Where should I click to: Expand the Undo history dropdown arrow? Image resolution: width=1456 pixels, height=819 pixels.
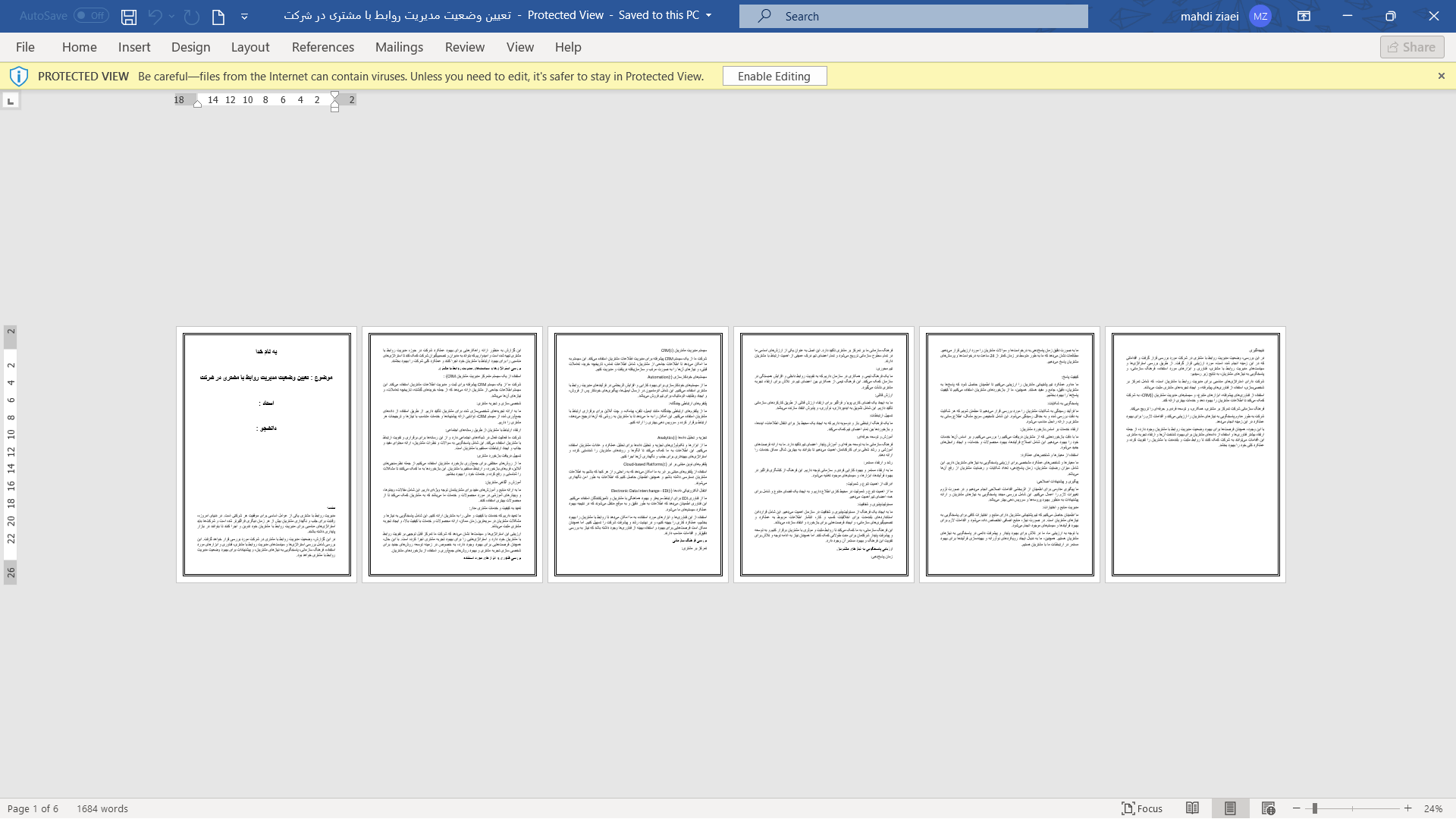pos(172,16)
